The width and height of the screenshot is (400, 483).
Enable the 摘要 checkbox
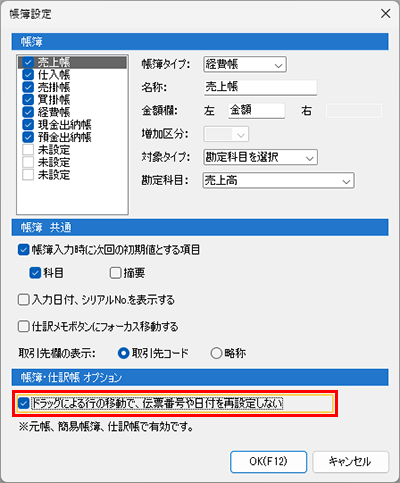click(115, 273)
